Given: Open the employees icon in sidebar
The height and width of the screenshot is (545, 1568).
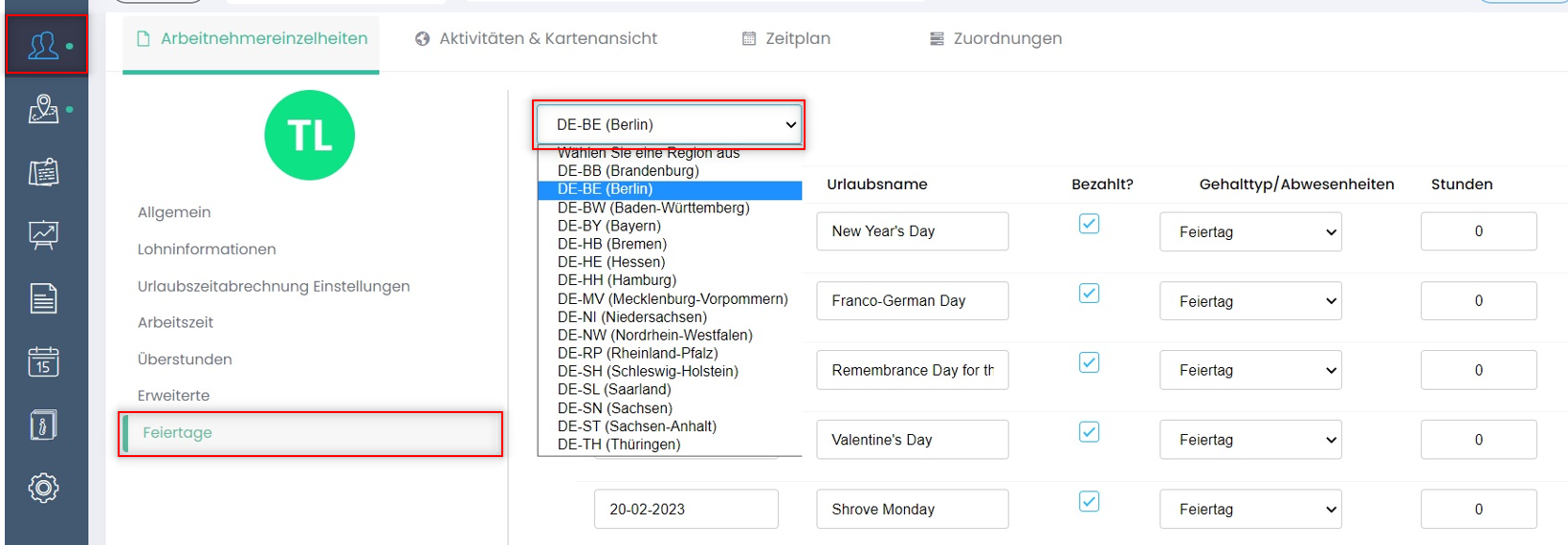Looking at the screenshot, I should [x=44, y=45].
